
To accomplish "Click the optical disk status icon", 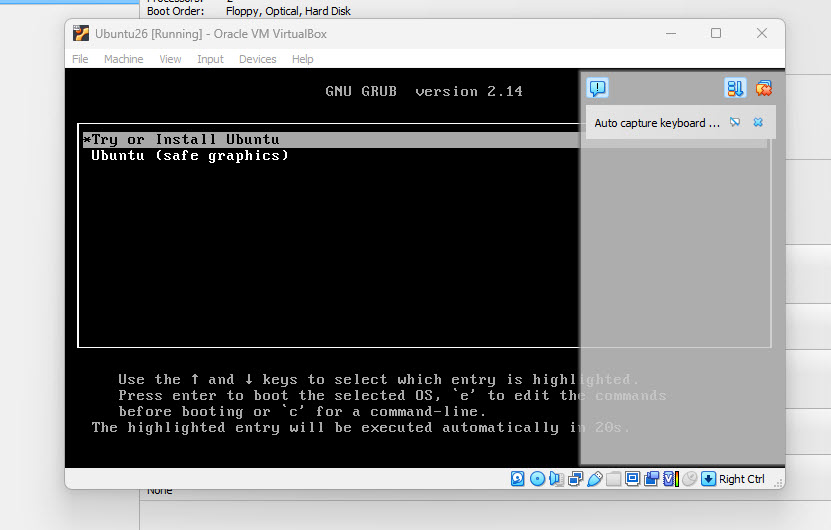I will click(x=537, y=479).
